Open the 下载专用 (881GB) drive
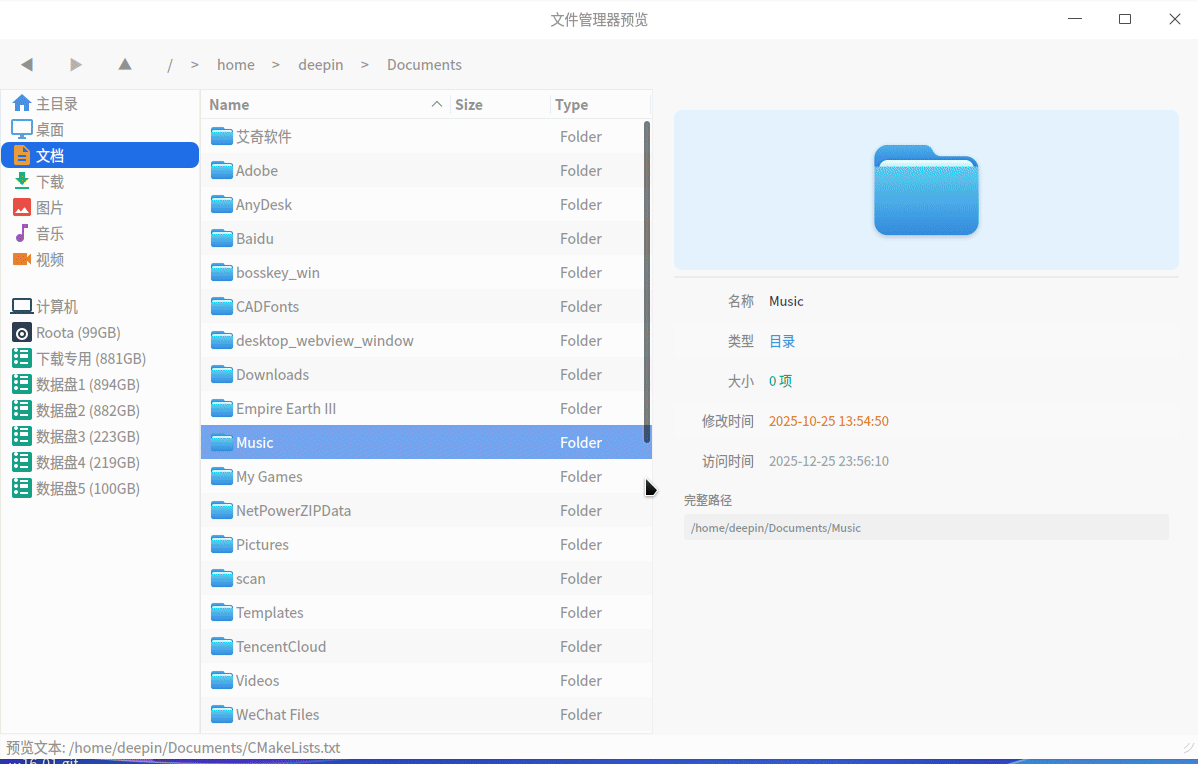 [x=100, y=359]
